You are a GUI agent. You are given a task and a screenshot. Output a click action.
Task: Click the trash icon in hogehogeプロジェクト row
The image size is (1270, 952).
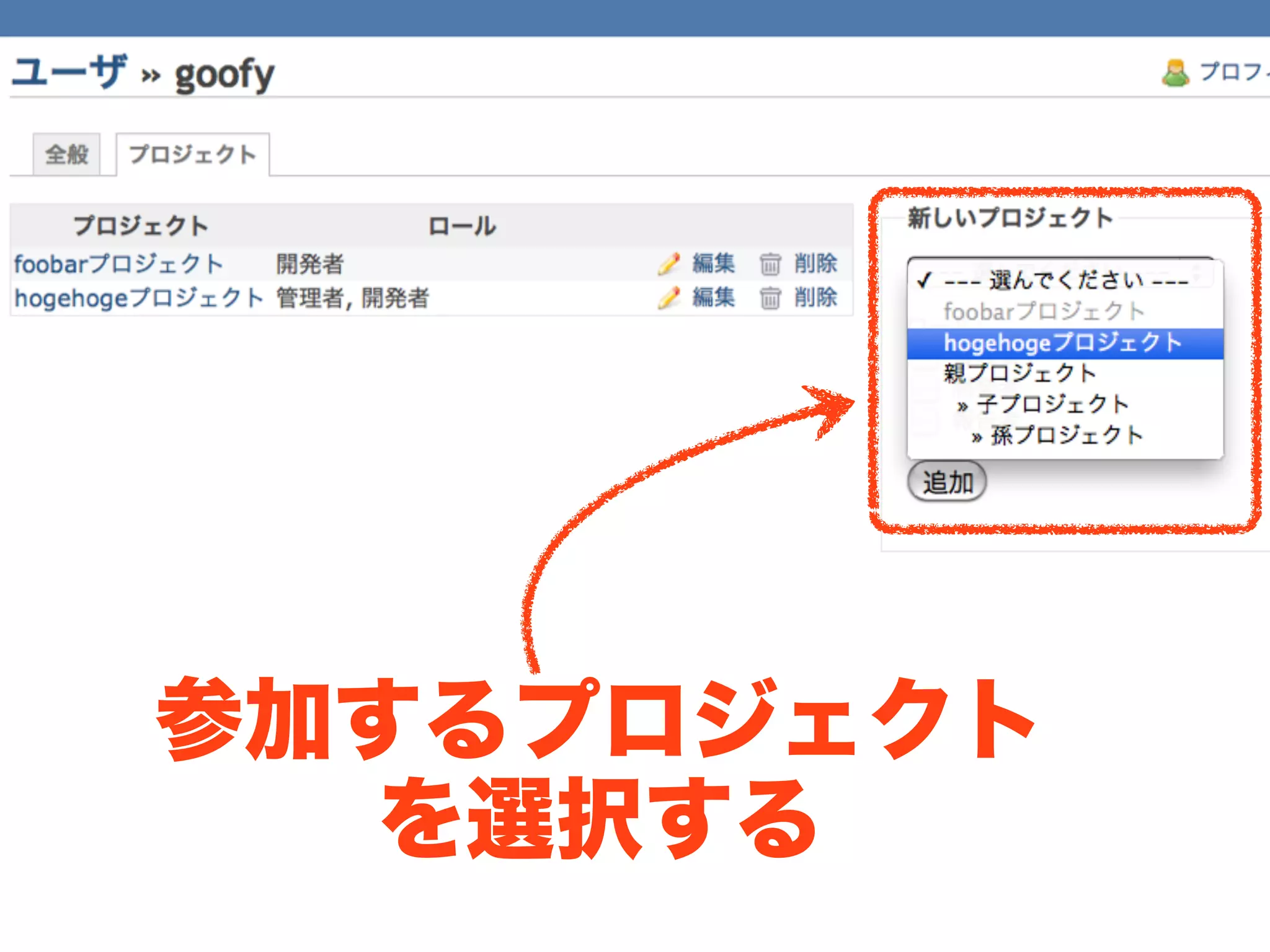pyautogui.click(x=770, y=298)
